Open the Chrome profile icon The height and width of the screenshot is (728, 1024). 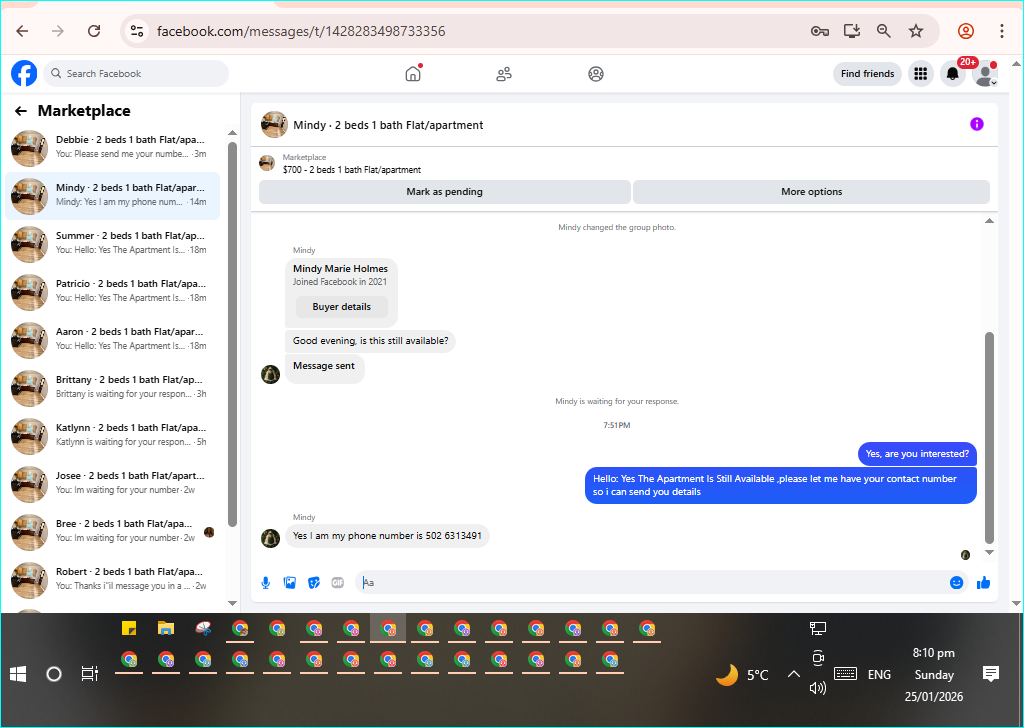(x=966, y=31)
